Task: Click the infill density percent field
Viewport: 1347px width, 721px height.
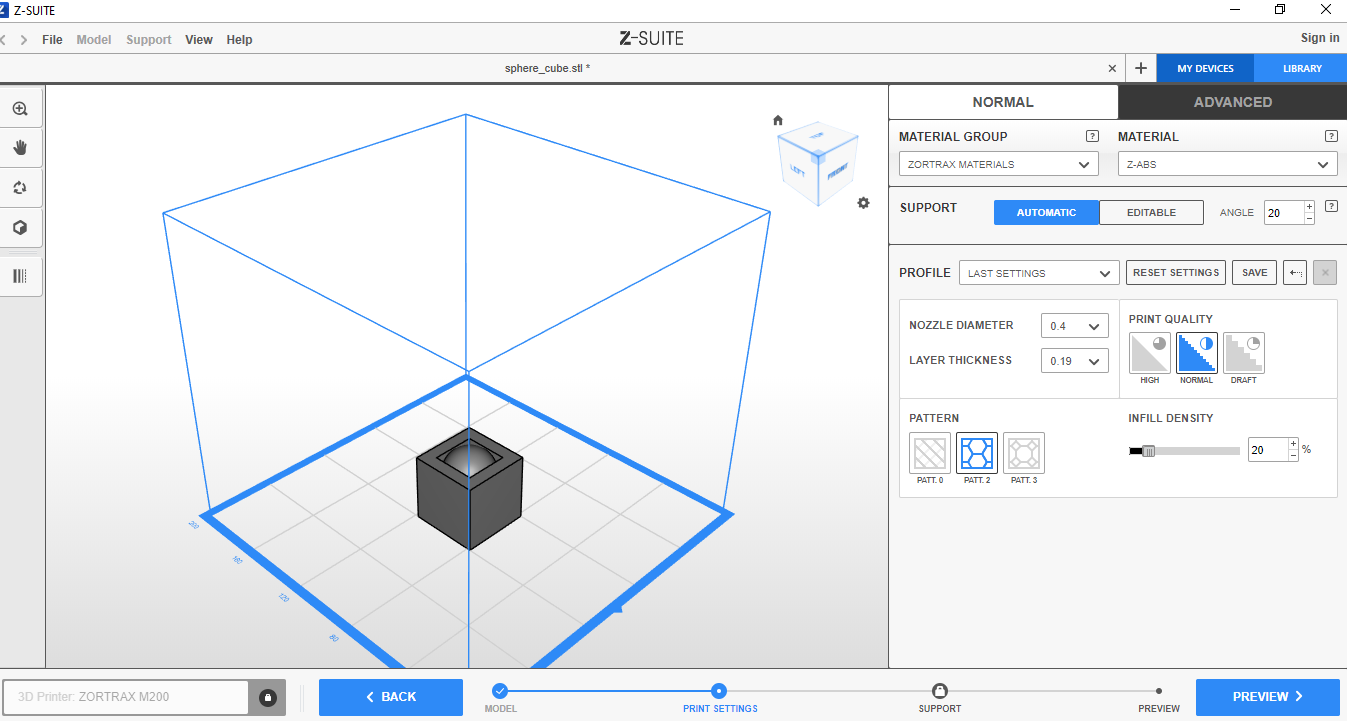Action: click(x=1268, y=450)
